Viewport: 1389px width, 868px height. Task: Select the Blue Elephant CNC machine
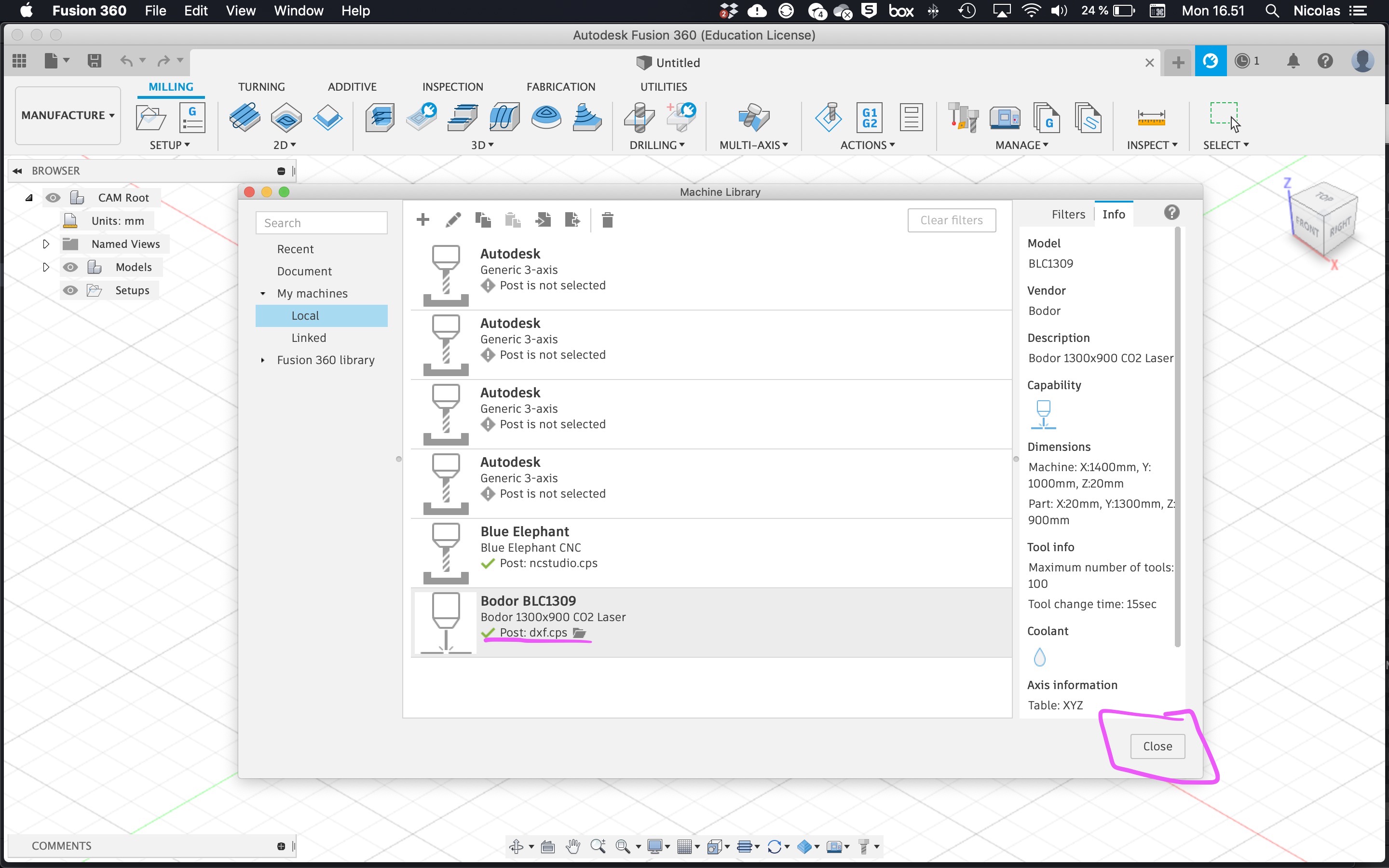[711, 553]
